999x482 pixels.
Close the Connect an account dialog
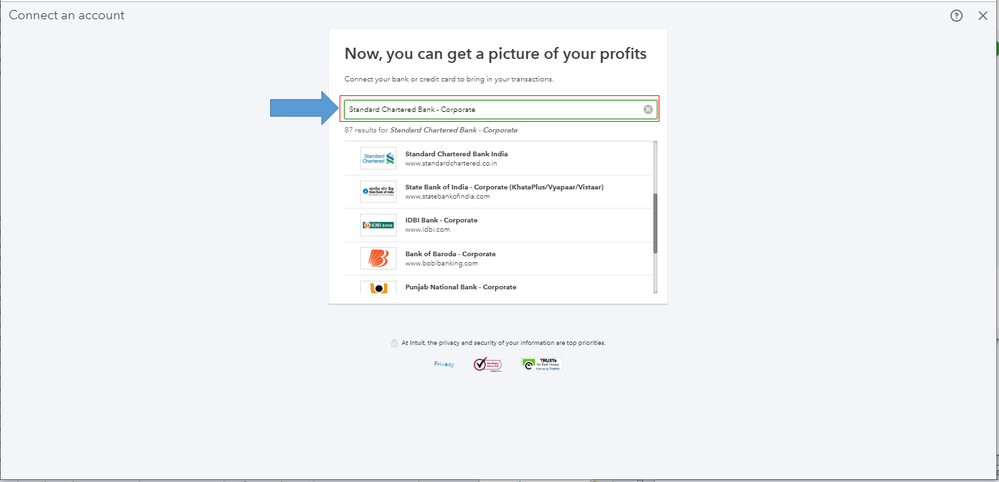[x=983, y=16]
